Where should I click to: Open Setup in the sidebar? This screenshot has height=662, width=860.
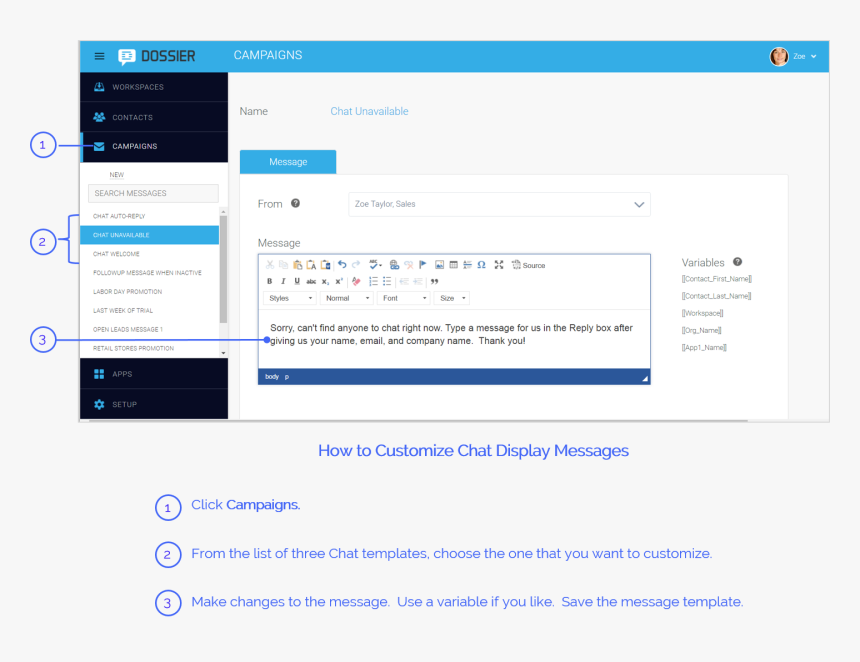point(154,404)
